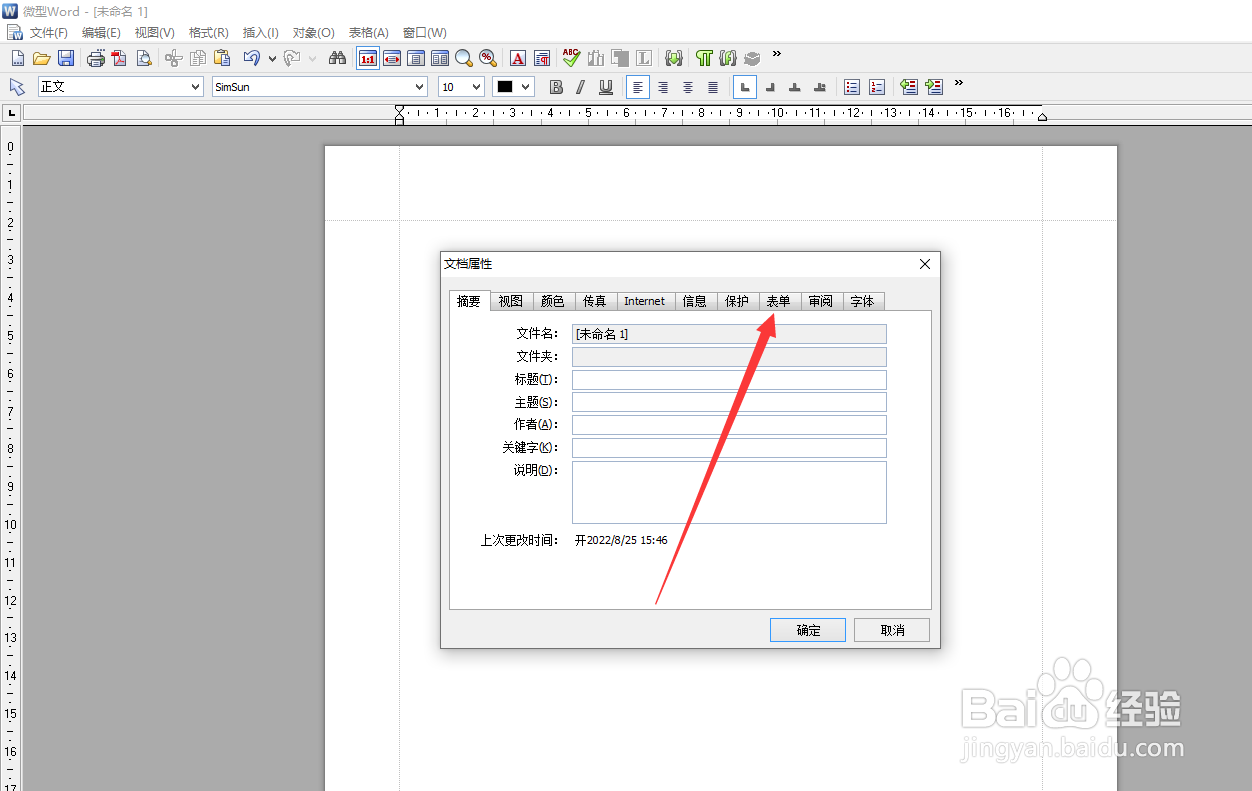Image resolution: width=1252 pixels, height=791 pixels.
Task: Open the 文件(F) menu
Action: (x=49, y=33)
